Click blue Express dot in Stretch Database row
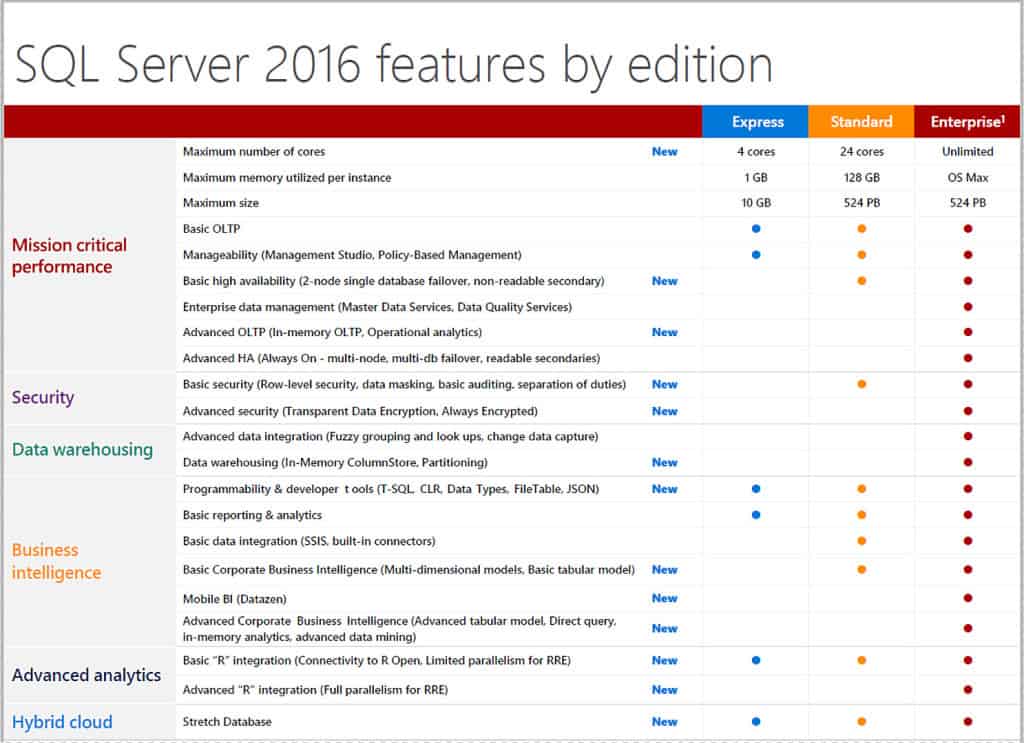This screenshot has height=743, width=1024. click(x=756, y=721)
